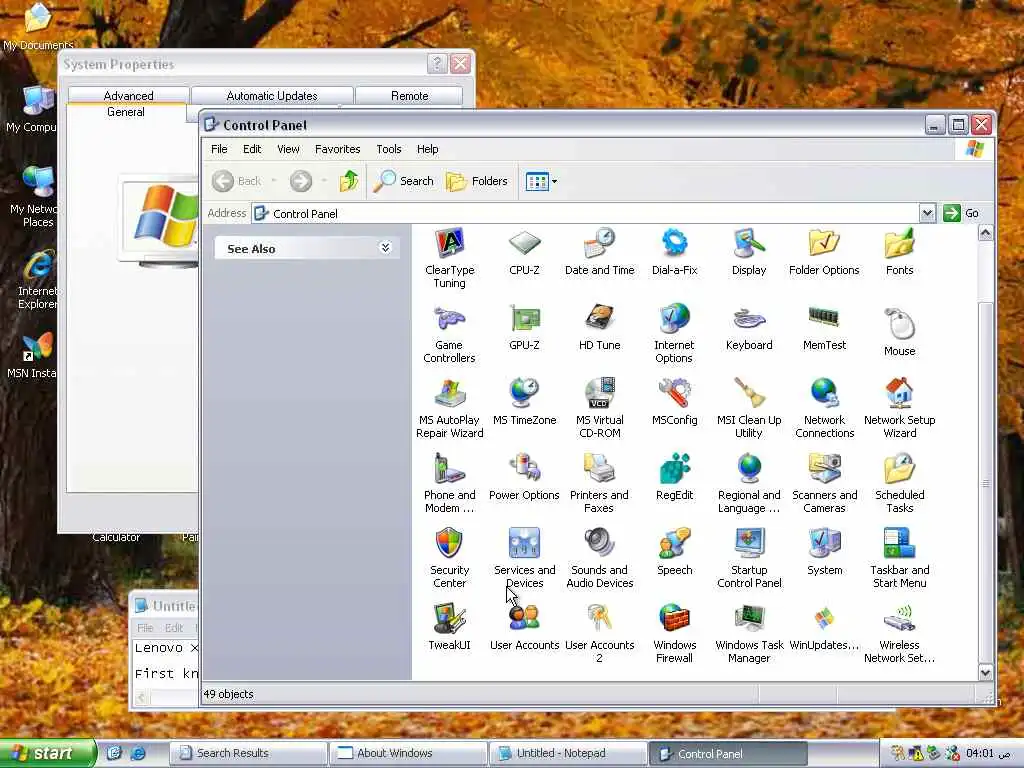Viewport: 1024px width, 768px height.
Task: Open Phone and Modem options
Action: [449, 483]
